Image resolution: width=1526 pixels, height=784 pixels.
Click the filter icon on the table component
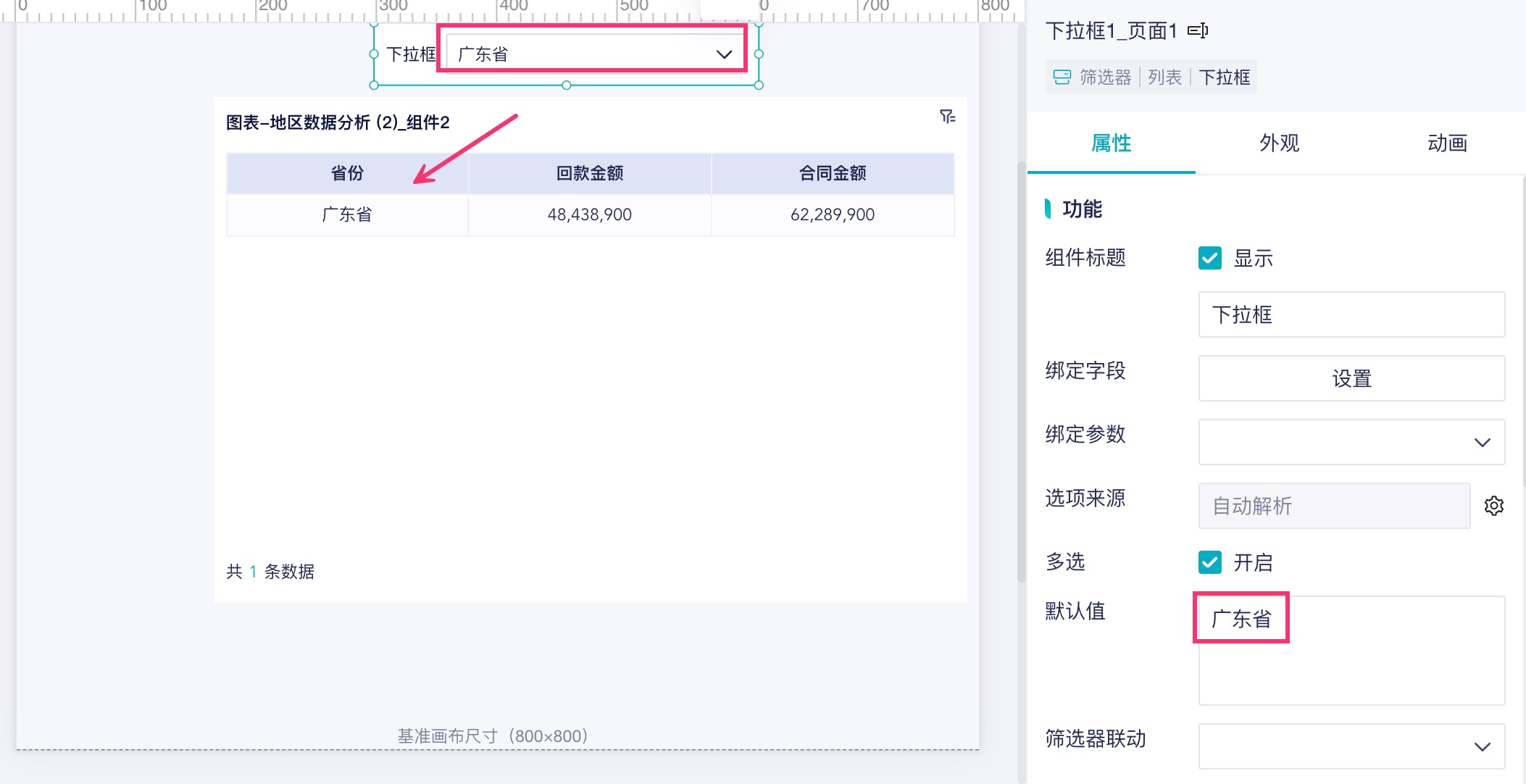(947, 116)
